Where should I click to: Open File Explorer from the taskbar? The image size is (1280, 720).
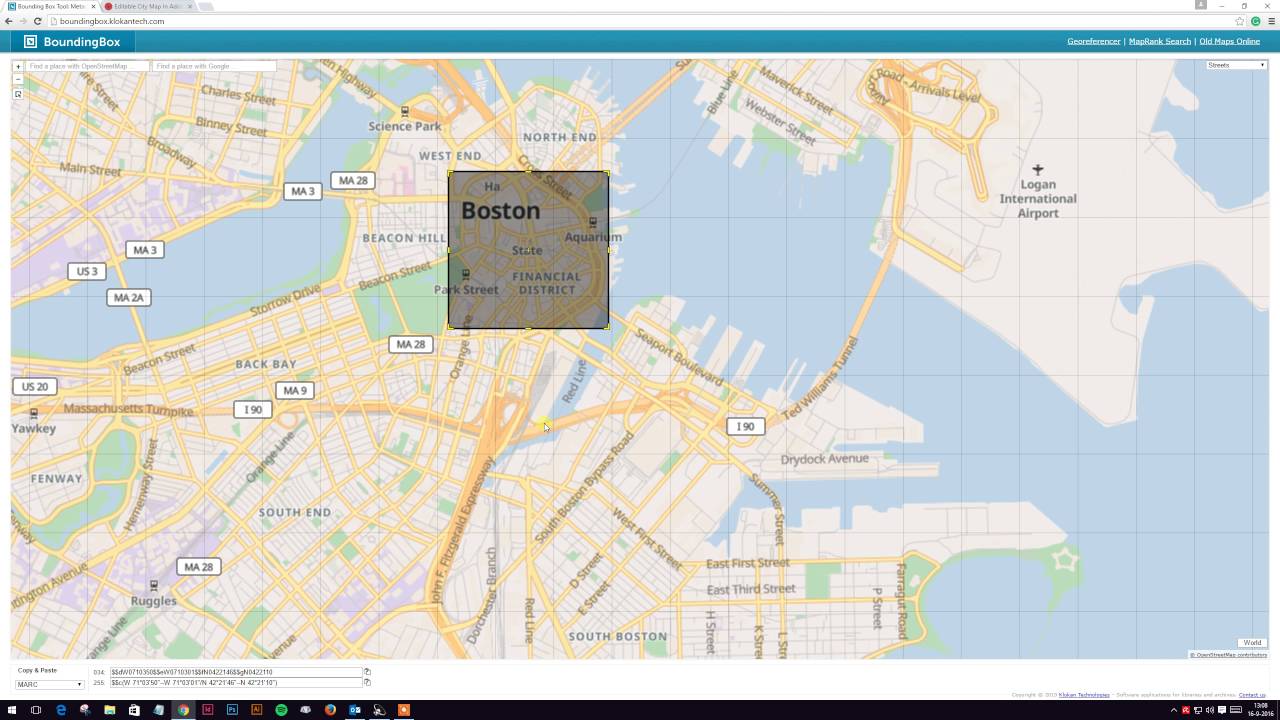110,710
